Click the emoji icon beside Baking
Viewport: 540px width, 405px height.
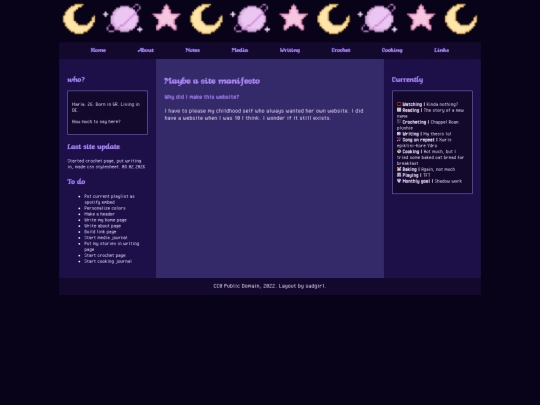point(399,169)
